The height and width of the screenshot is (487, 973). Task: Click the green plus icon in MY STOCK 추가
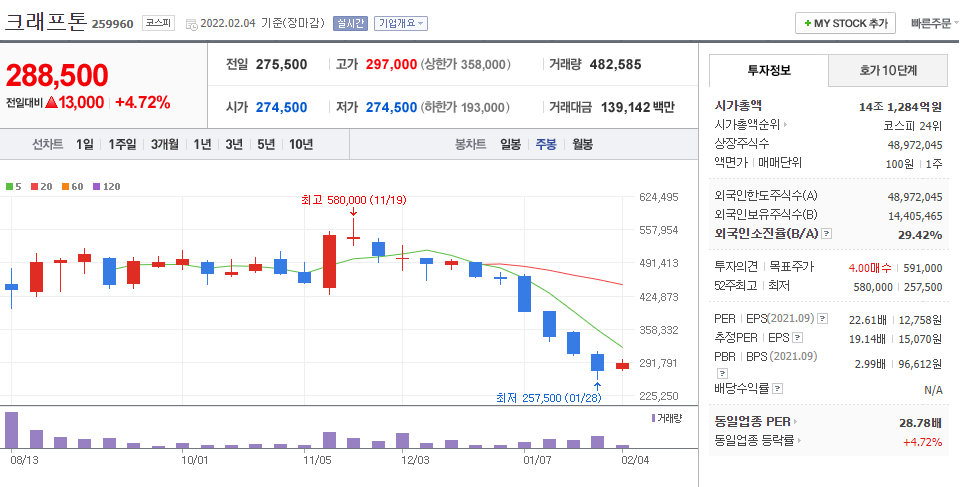[x=807, y=24]
